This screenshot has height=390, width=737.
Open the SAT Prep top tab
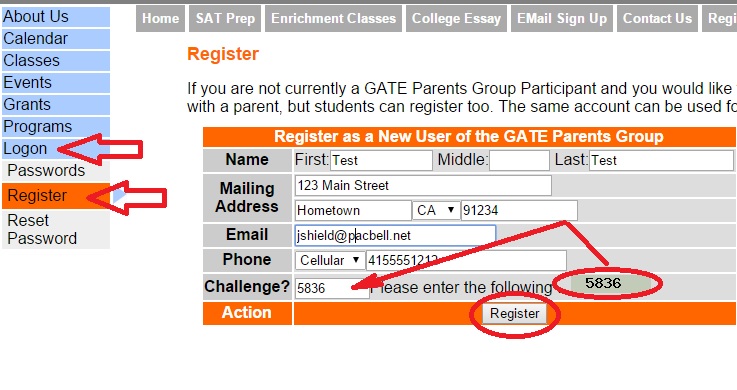click(x=225, y=18)
